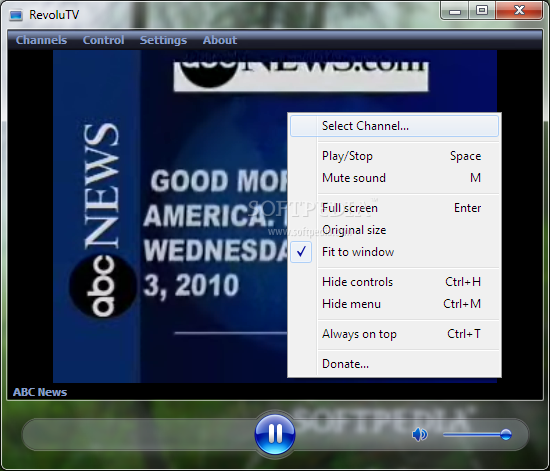Maximize the RevoluTV window
Viewport: 550px width, 471px height.
(482, 11)
